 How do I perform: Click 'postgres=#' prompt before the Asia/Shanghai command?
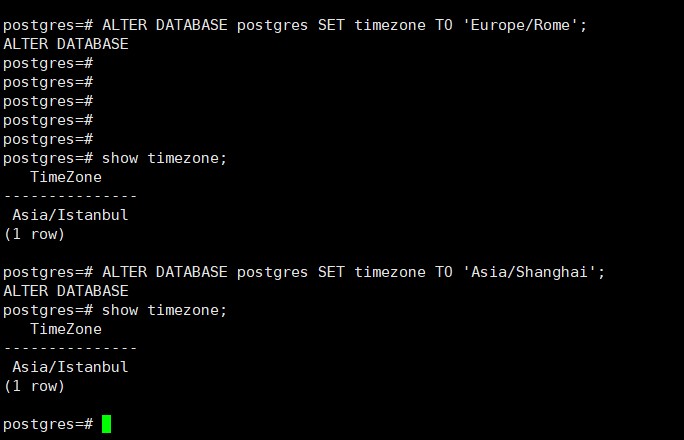point(48,272)
